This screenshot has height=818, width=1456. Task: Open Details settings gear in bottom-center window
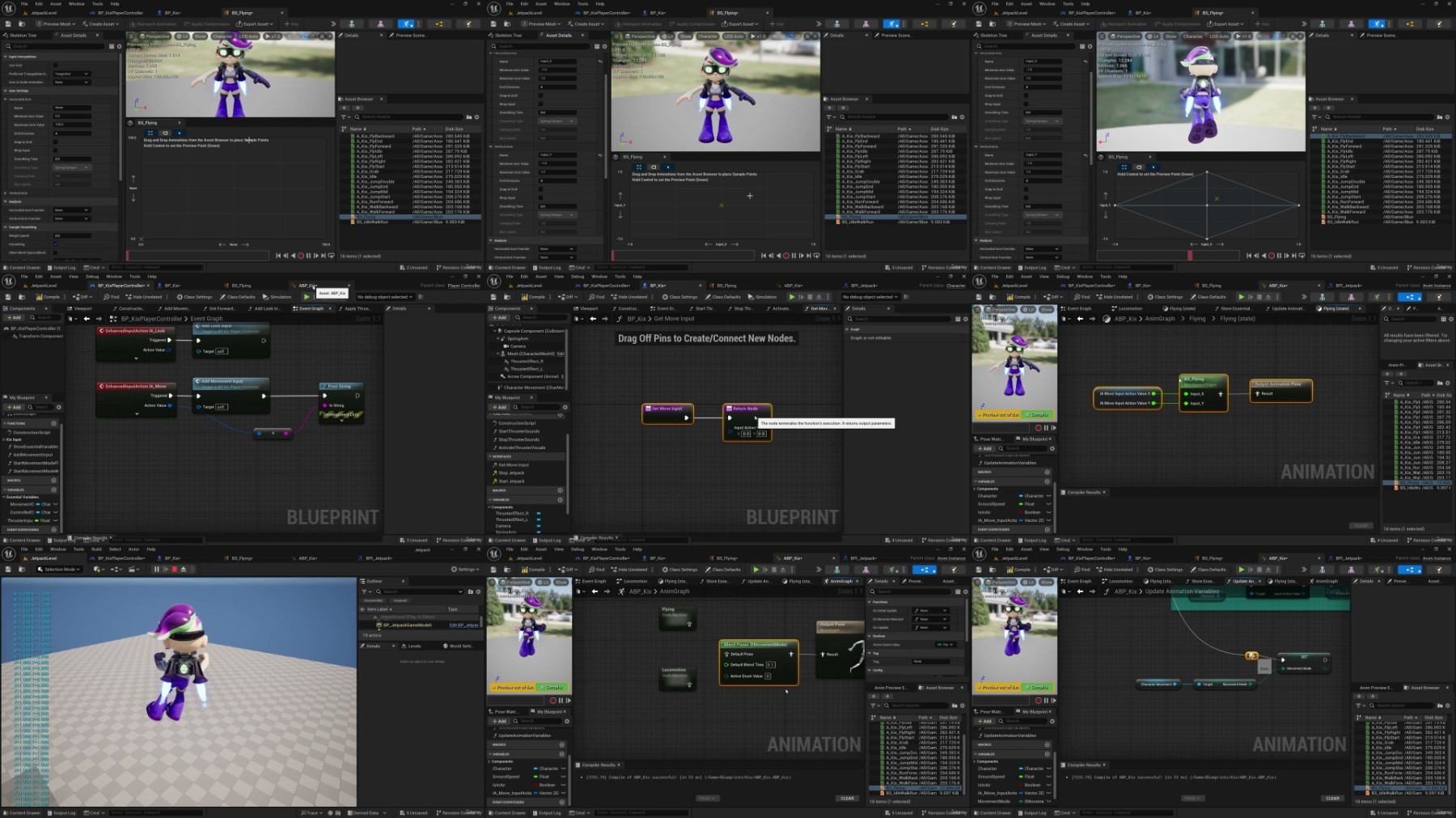click(x=964, y=591)
